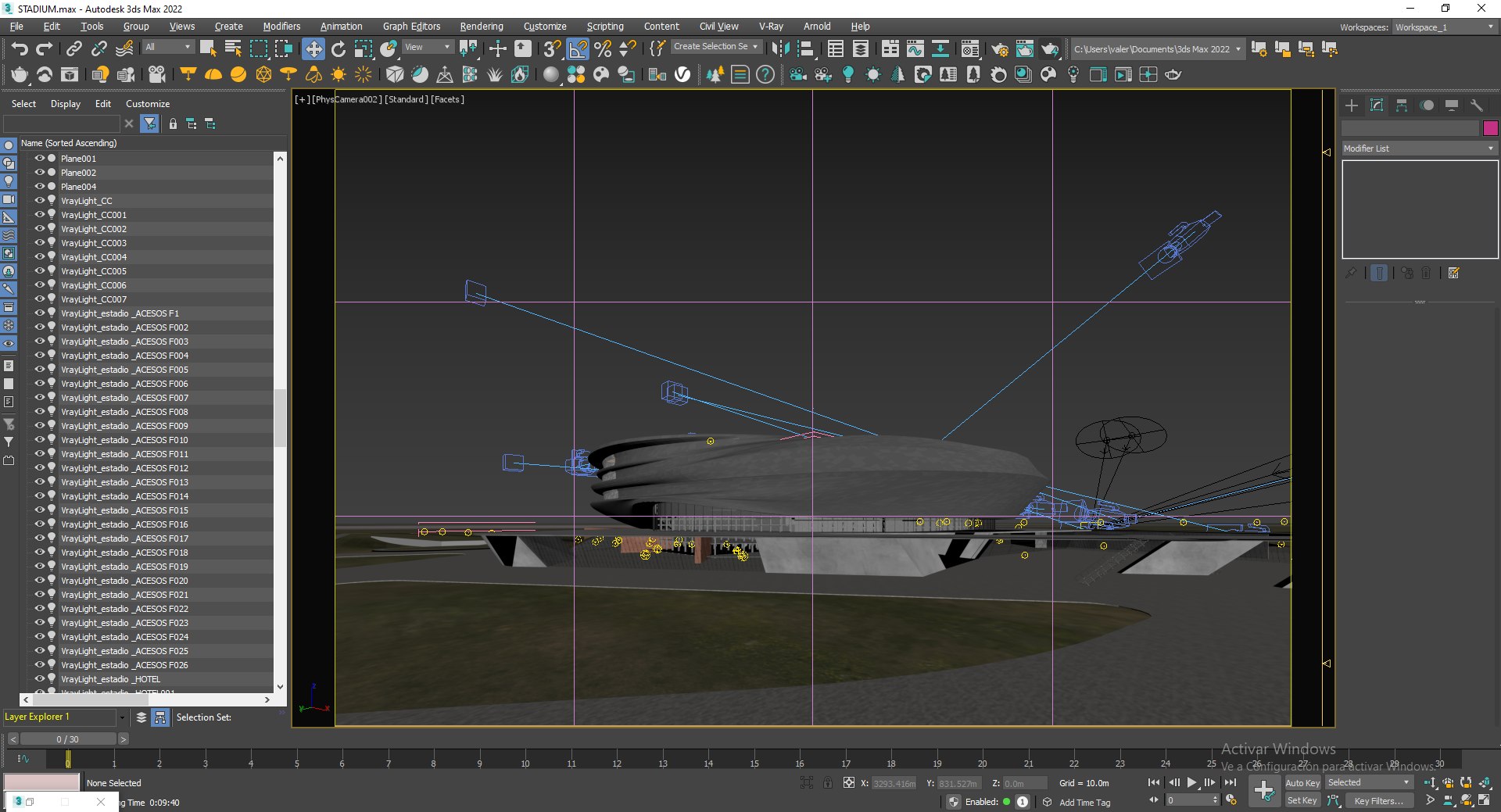Click the Play Animation button
The width and height of the screenshot is (1501, 812).
(1191, 782)
